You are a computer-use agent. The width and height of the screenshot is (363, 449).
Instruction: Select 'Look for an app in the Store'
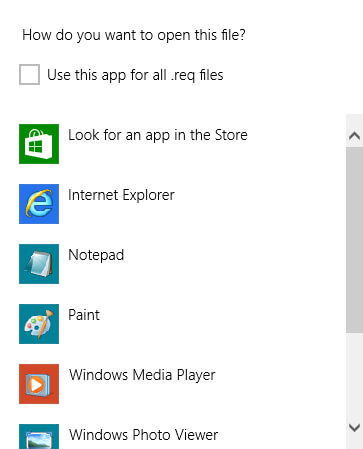[158, 135]
